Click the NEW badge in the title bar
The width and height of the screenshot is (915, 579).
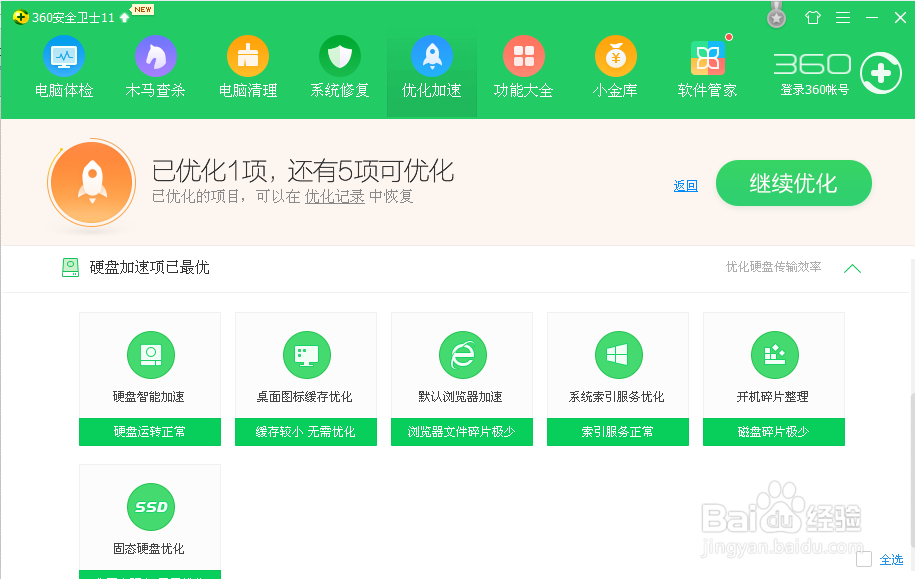[143, 9]
